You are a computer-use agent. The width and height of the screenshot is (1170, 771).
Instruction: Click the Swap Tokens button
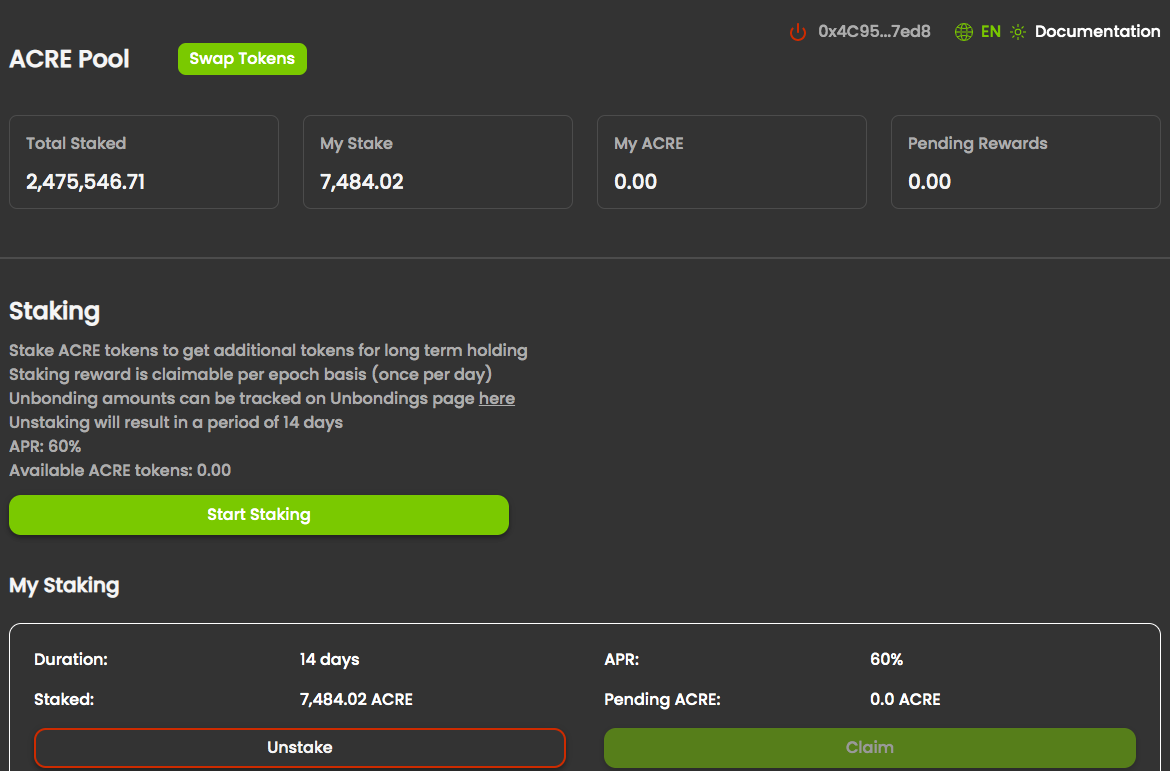tap(242, 59)
